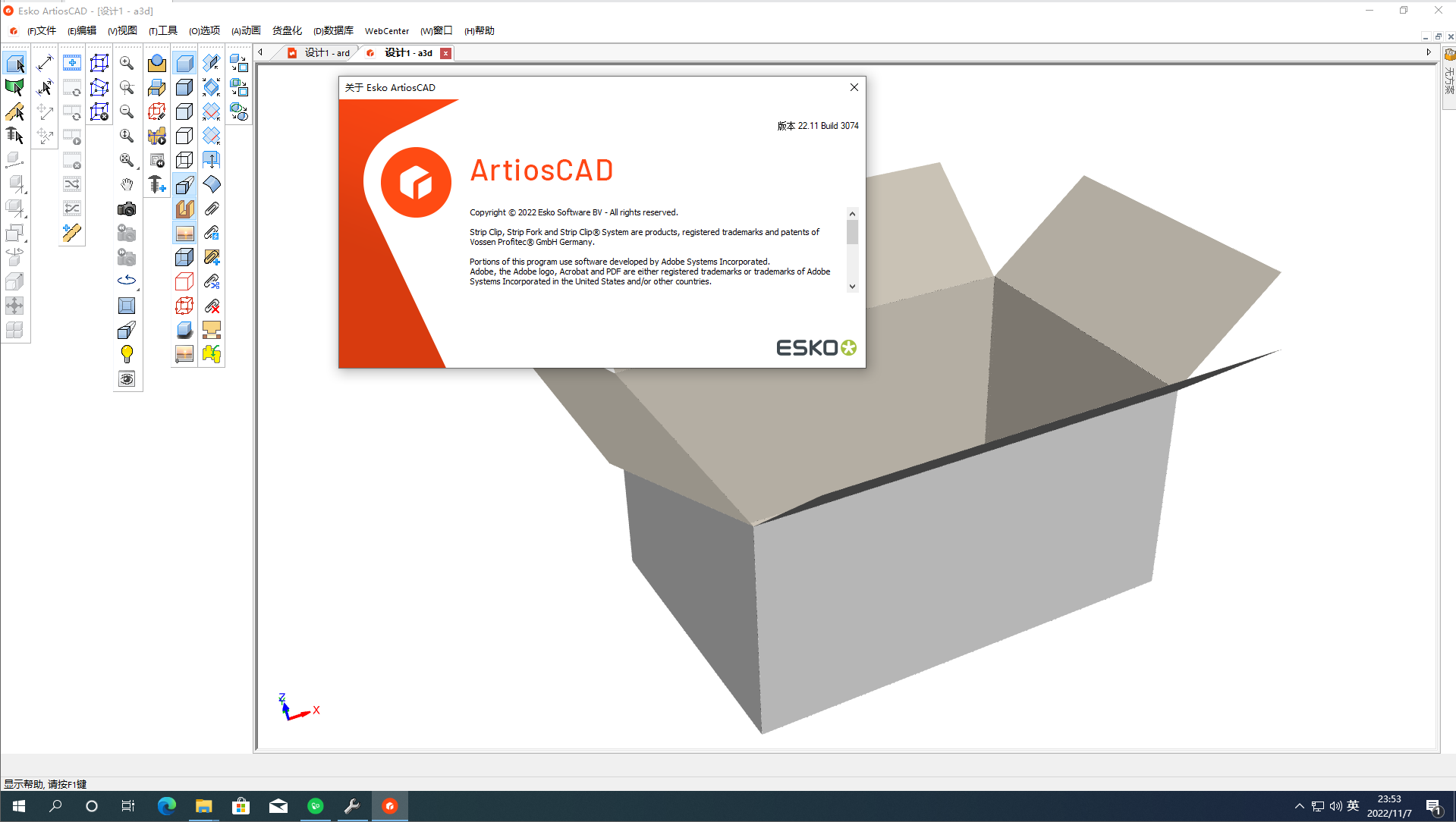Close the About Esko ArtiosCAD dialog
1456x822 pixels.
tap(854, 87)
